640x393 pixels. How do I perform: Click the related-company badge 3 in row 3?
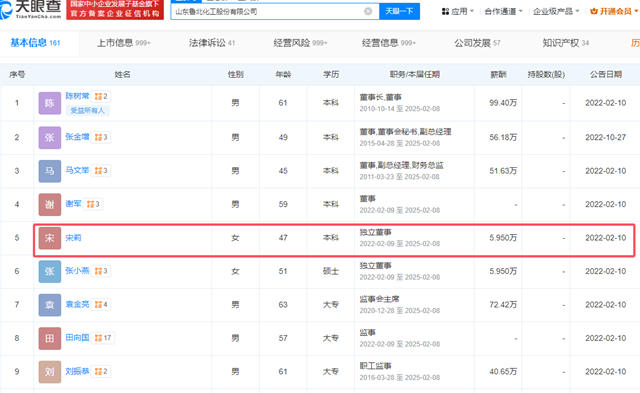click(101, 171)
